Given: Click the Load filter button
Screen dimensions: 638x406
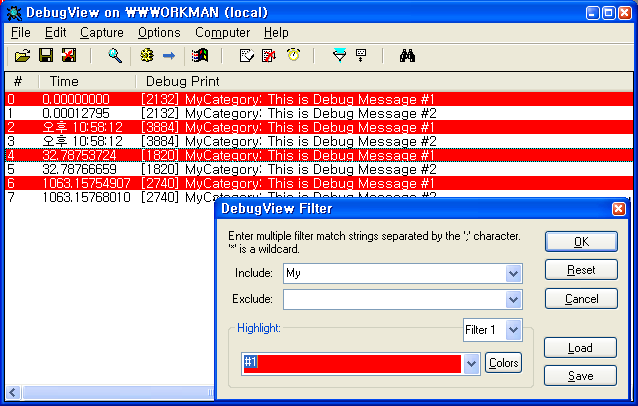Looking at the screenshot, I should tap(580, 348).
